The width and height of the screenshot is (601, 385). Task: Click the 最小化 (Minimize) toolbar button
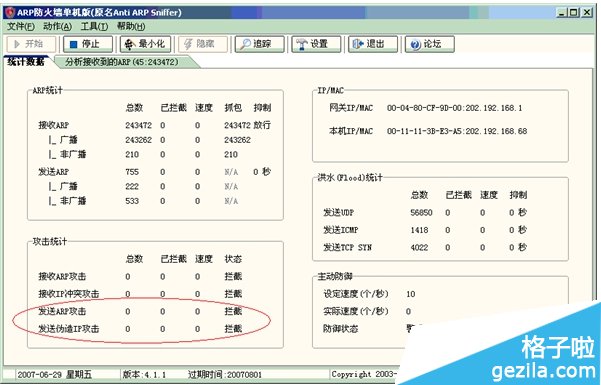[145, 44]
